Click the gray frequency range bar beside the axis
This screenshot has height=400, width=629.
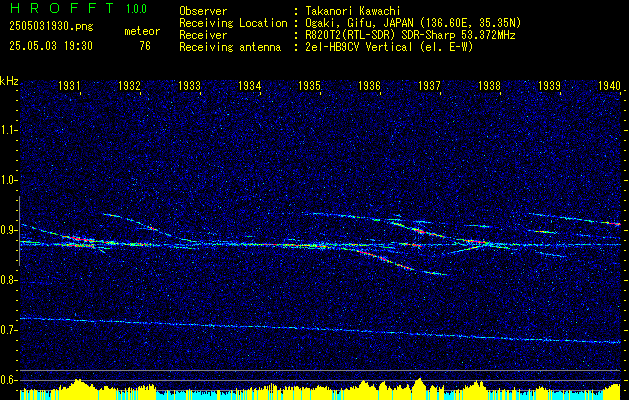(x=19, y=231)
